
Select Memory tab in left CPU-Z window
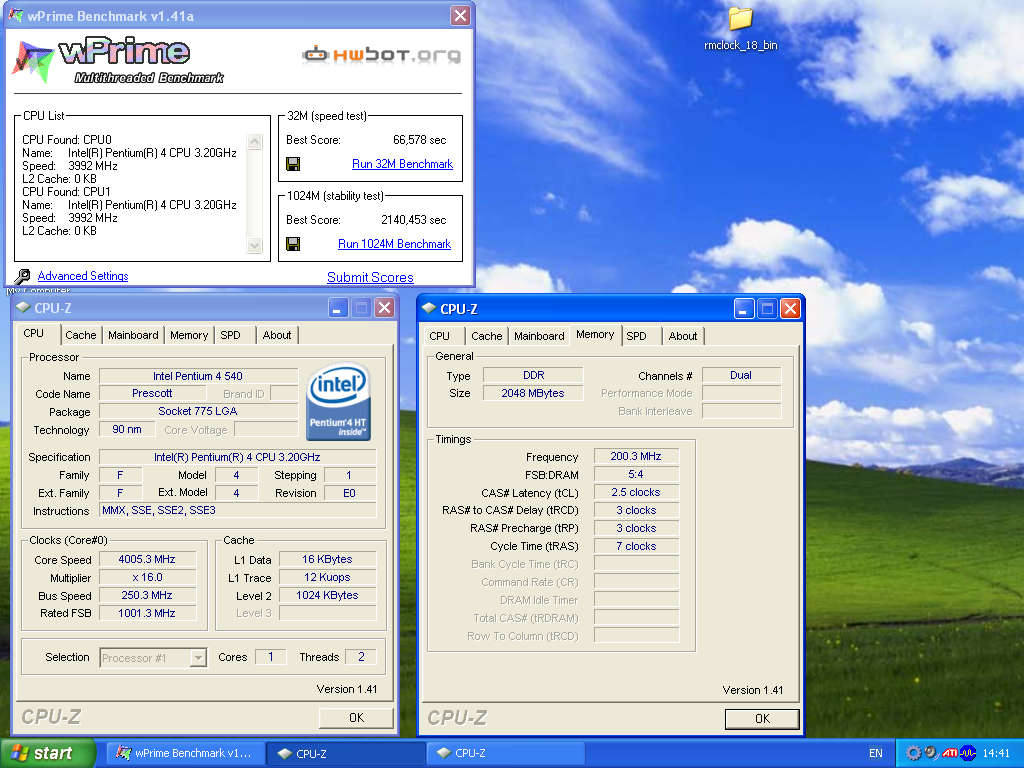[189, 335]
